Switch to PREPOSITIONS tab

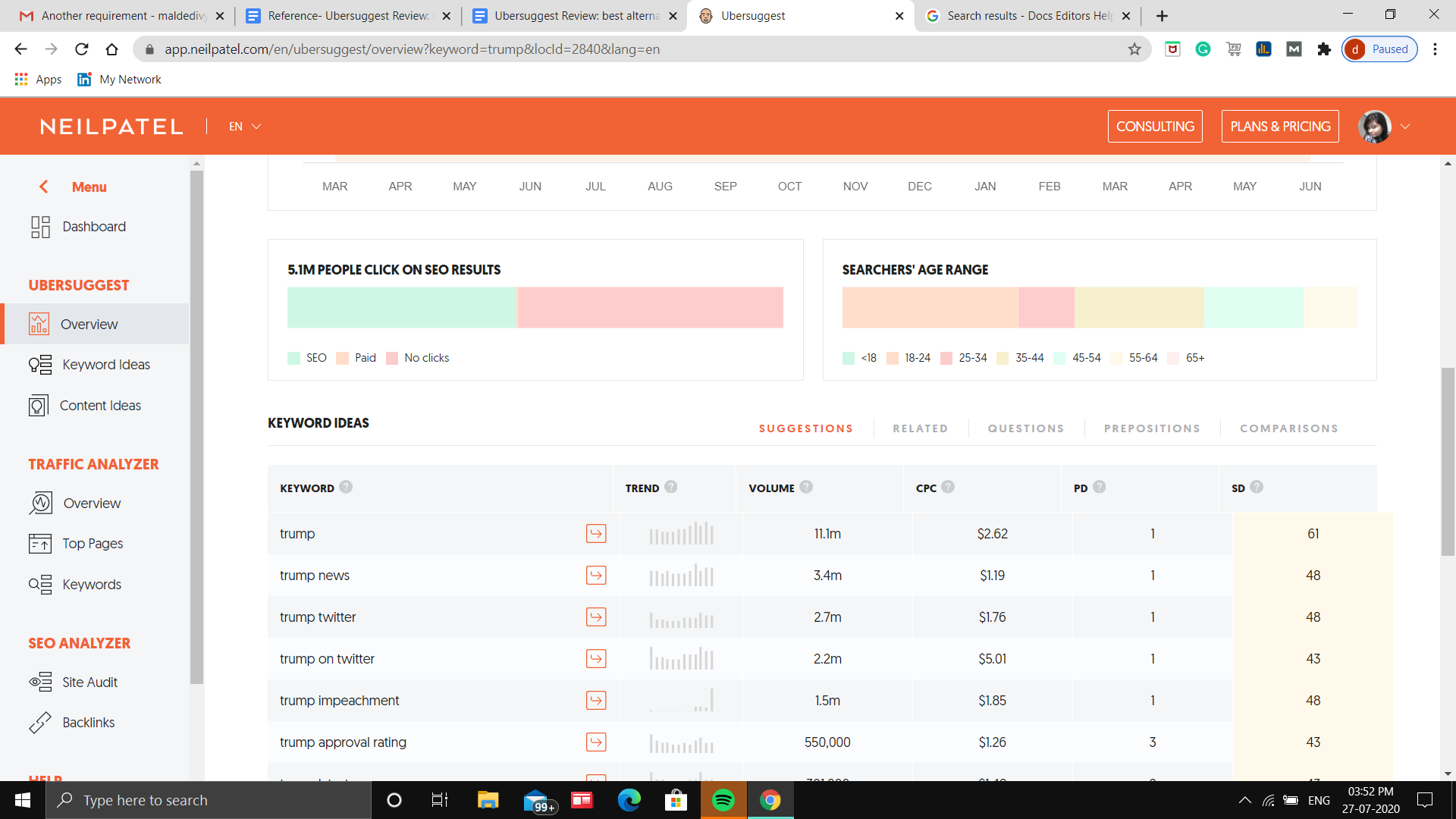click(1152, 428)
